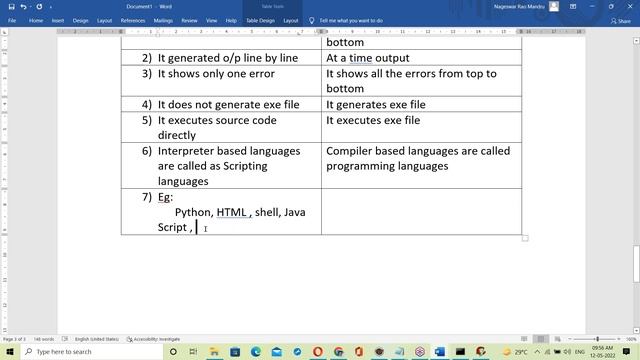Open Ribbon Display Options
The height and width of the screenshot is (360, 640).
(x=573, y=7)
